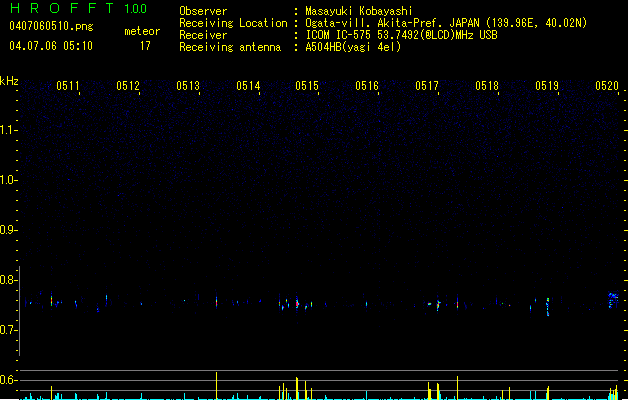Screen dimensions: 629x400
Task: Click the HROFFT 1.0.0 title text
Action: 78,8
